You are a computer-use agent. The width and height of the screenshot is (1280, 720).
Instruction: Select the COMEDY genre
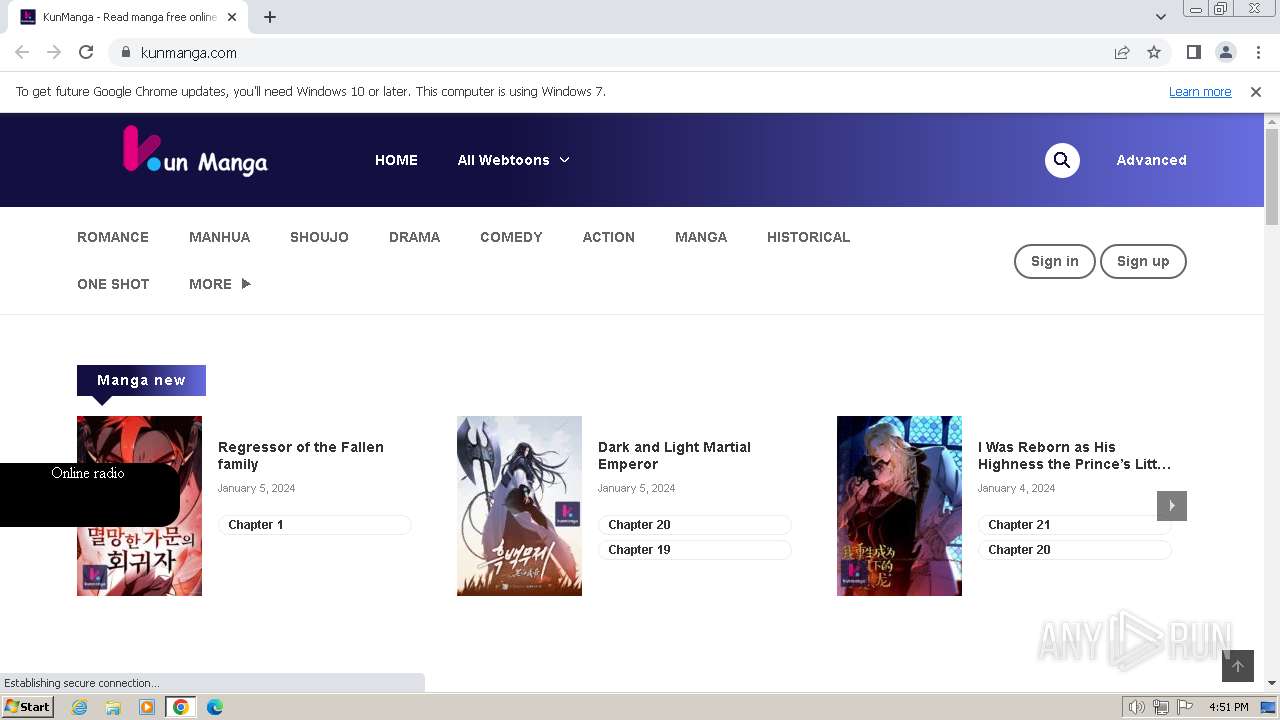(x=511, y=237)
